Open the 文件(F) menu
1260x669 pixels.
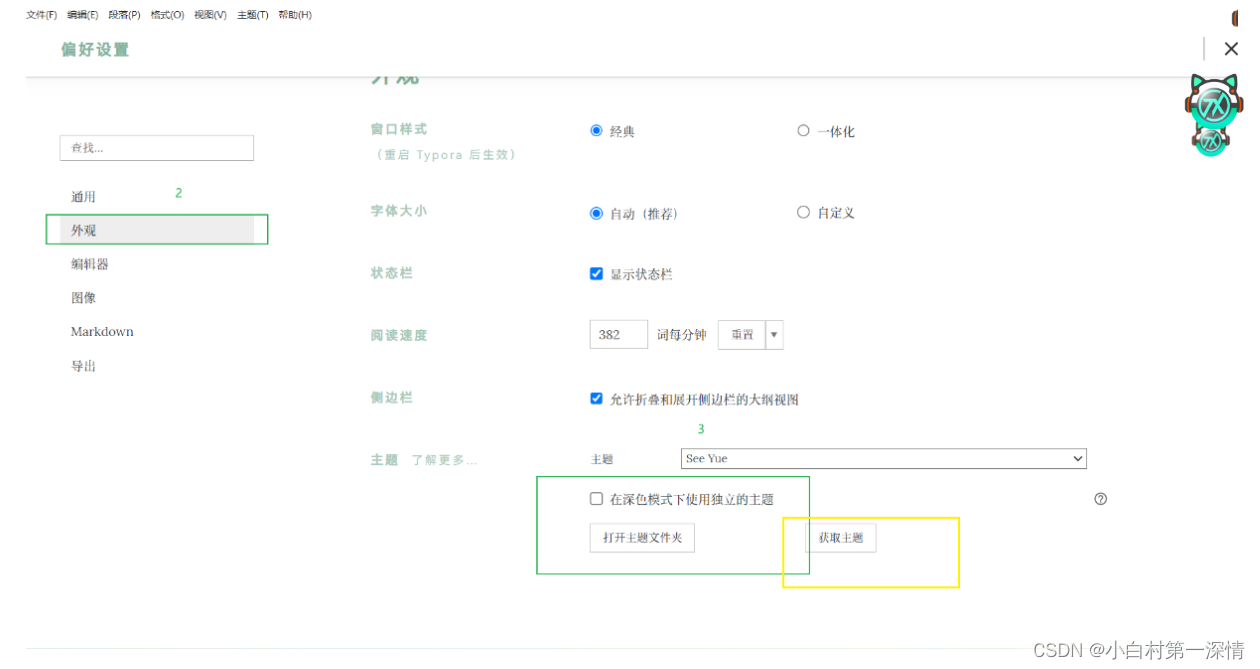pos(41,15)
